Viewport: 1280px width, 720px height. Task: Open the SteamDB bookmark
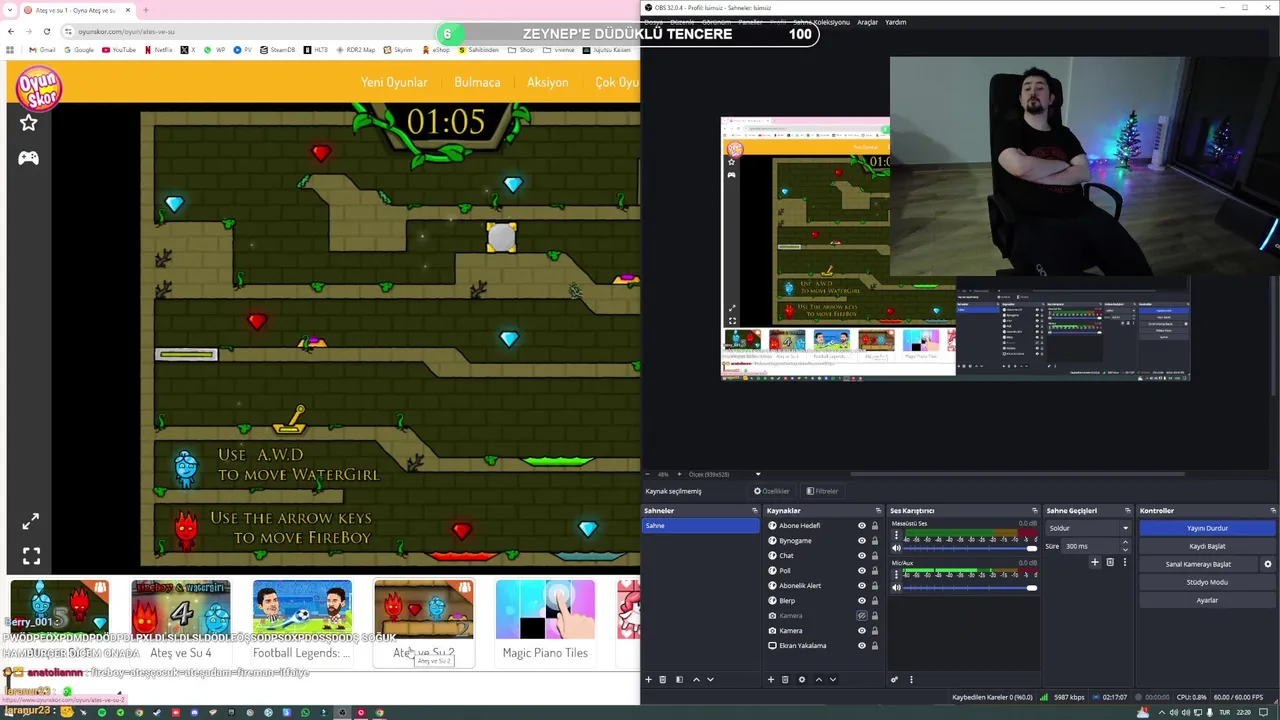coord(278,50)
